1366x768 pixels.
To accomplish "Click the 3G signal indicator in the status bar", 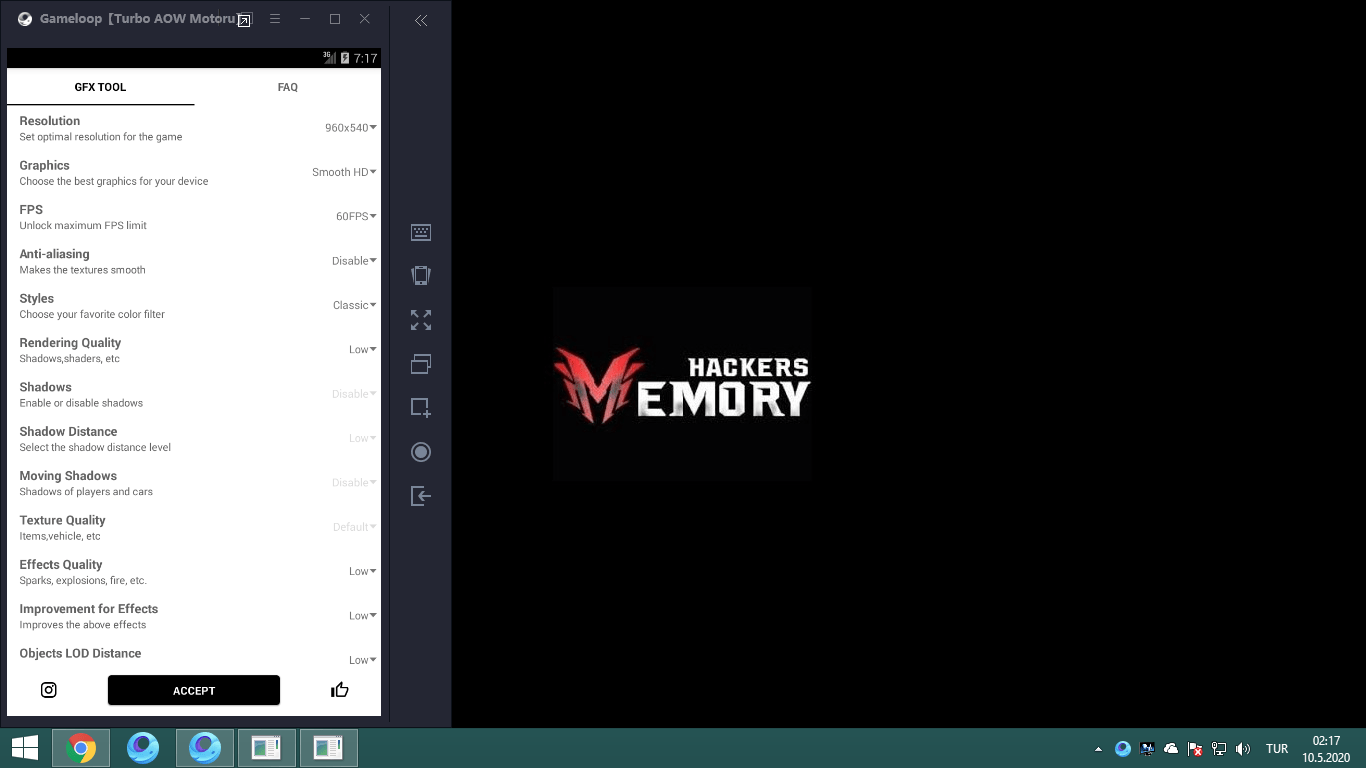I will coord(329,57).
